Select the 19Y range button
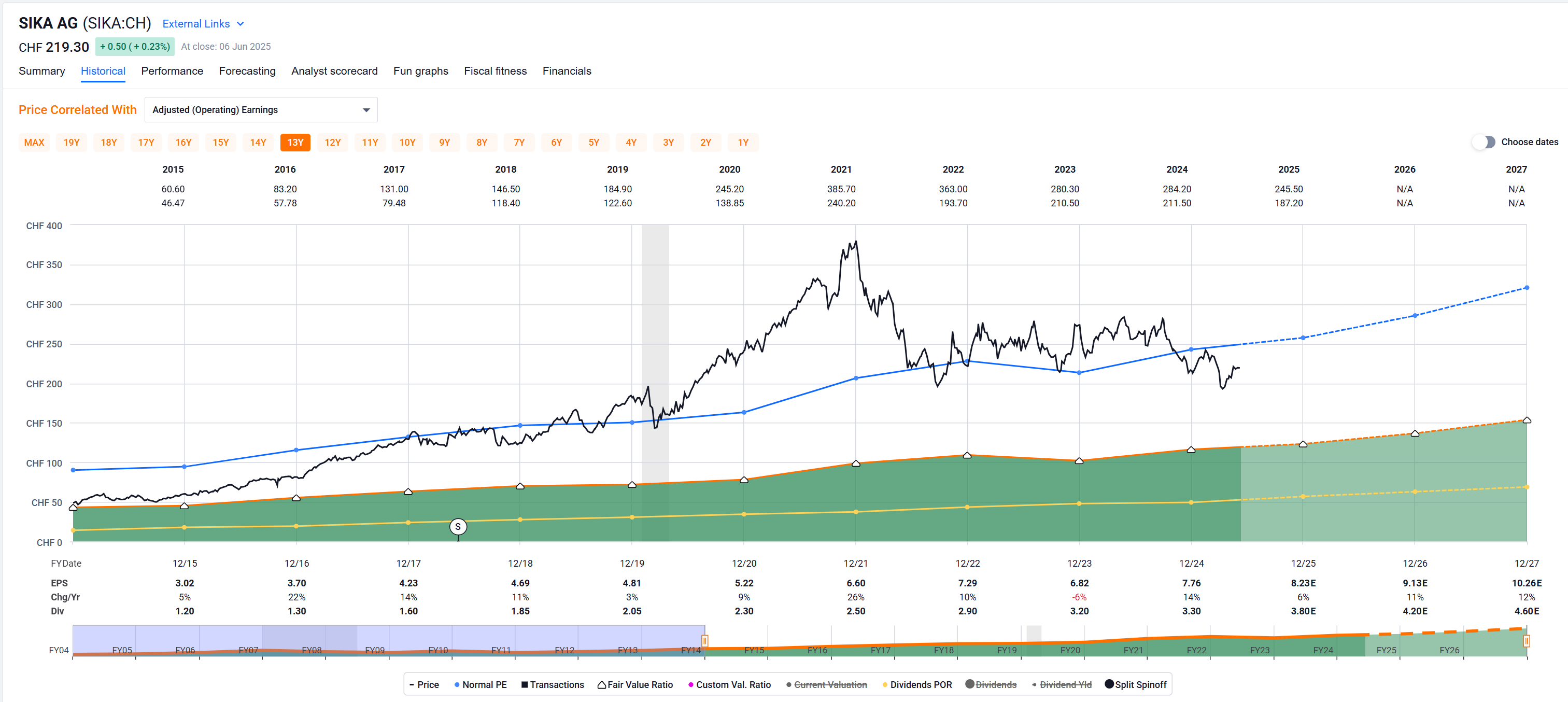 (71, 143)
